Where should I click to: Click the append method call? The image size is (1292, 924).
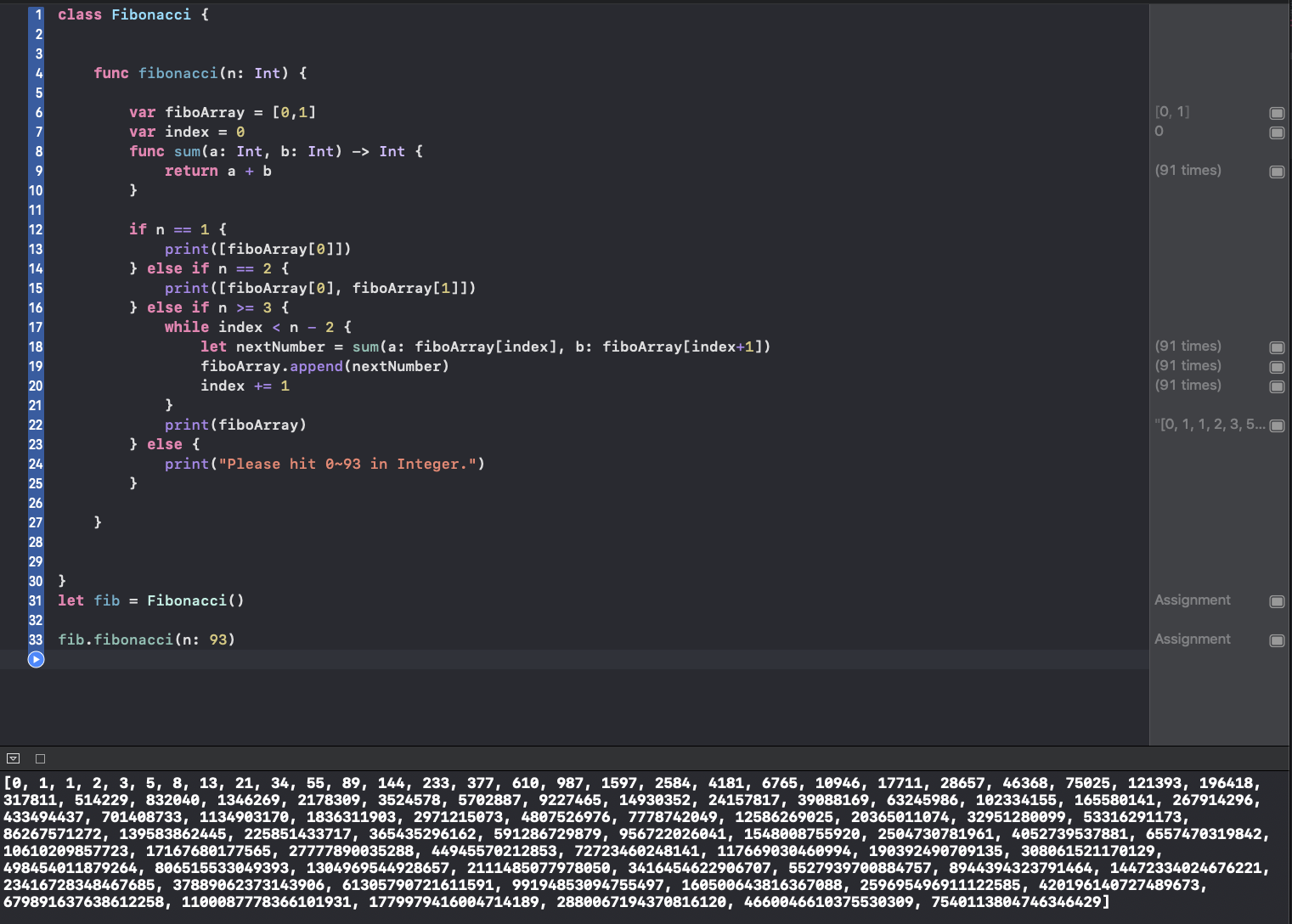(316, 366)
